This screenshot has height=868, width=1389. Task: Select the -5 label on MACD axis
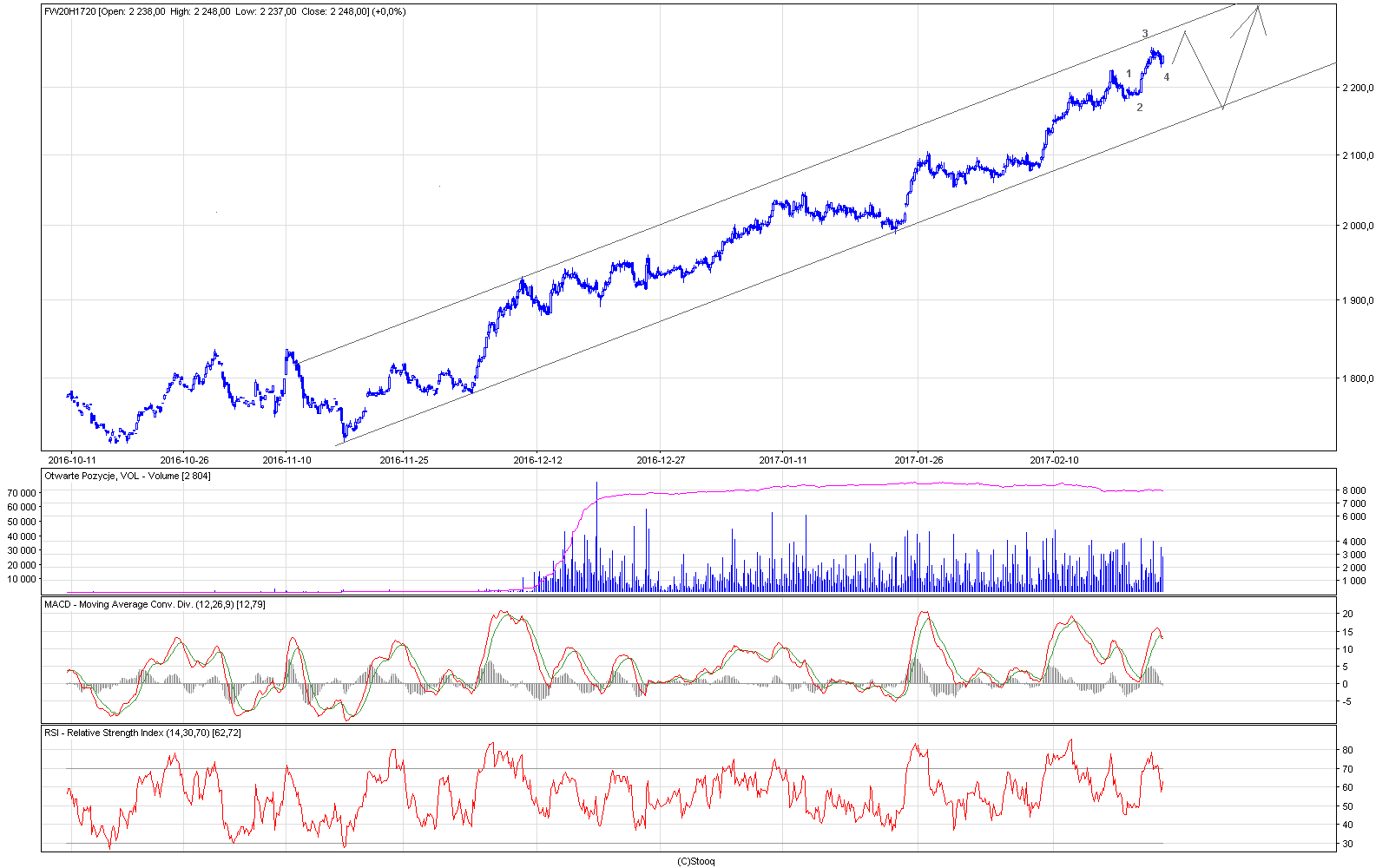(x=1348, y=702)
